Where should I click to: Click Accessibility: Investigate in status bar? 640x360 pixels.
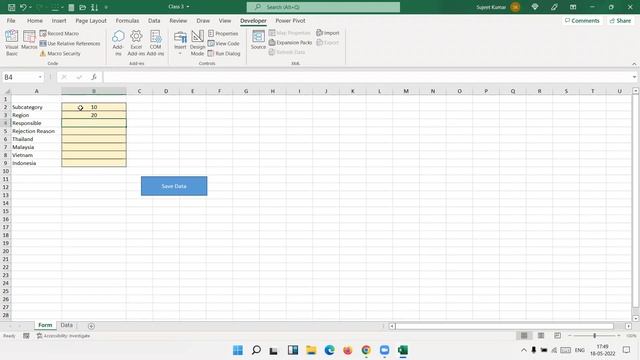tap(63, 336)
